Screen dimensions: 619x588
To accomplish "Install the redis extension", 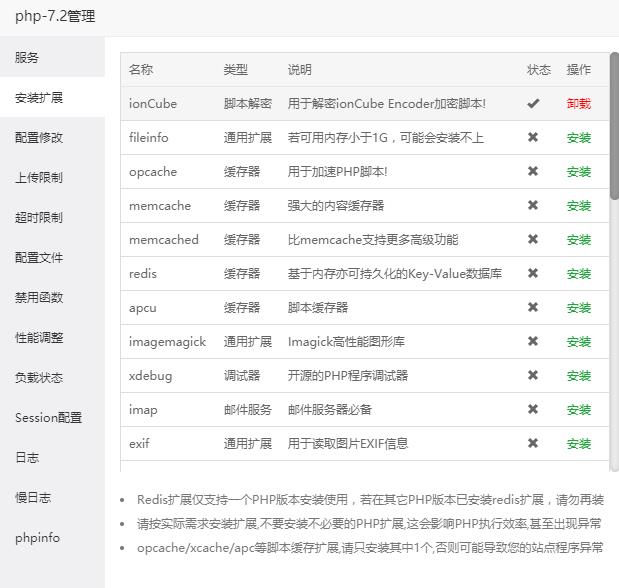I will coord(579,274).
